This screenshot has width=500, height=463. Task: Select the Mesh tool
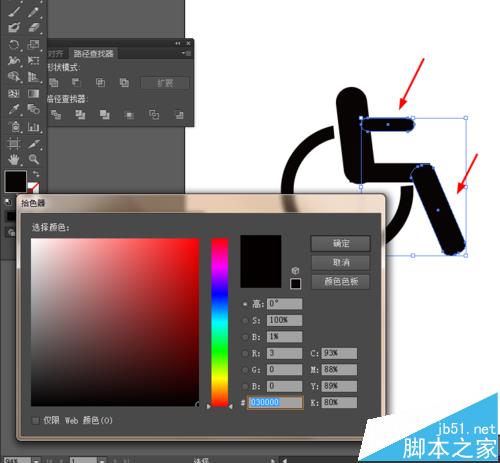coord(14,93)
